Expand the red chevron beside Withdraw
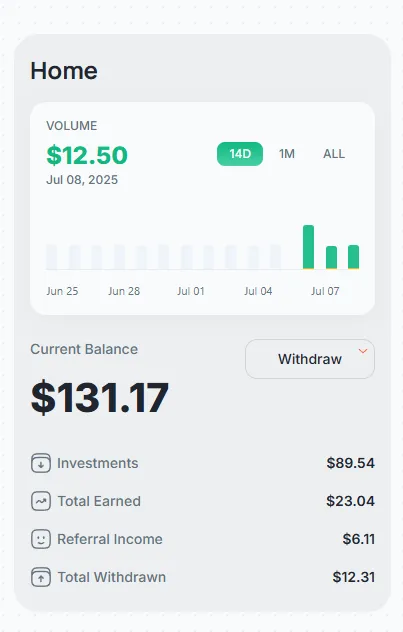This screenshot has width=403, height=632. pos(363,351)
